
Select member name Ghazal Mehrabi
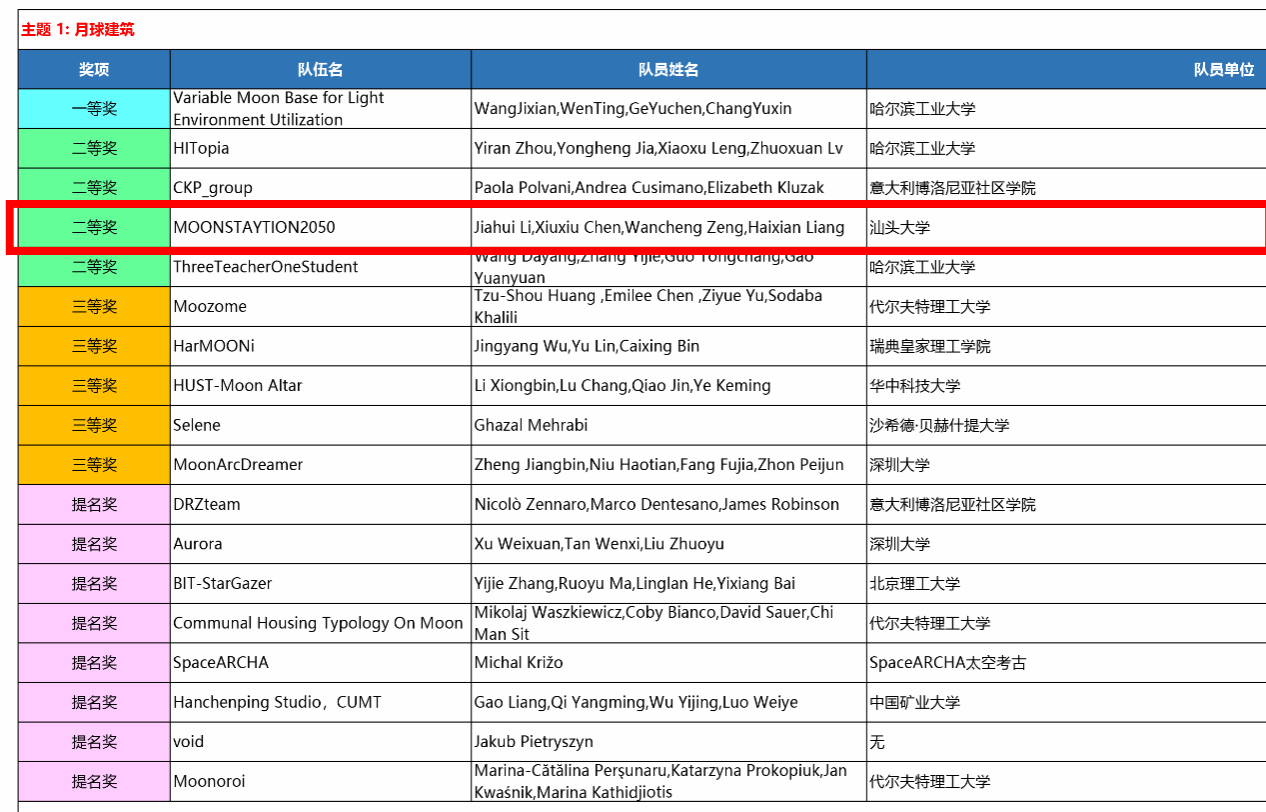pos(531,425)
